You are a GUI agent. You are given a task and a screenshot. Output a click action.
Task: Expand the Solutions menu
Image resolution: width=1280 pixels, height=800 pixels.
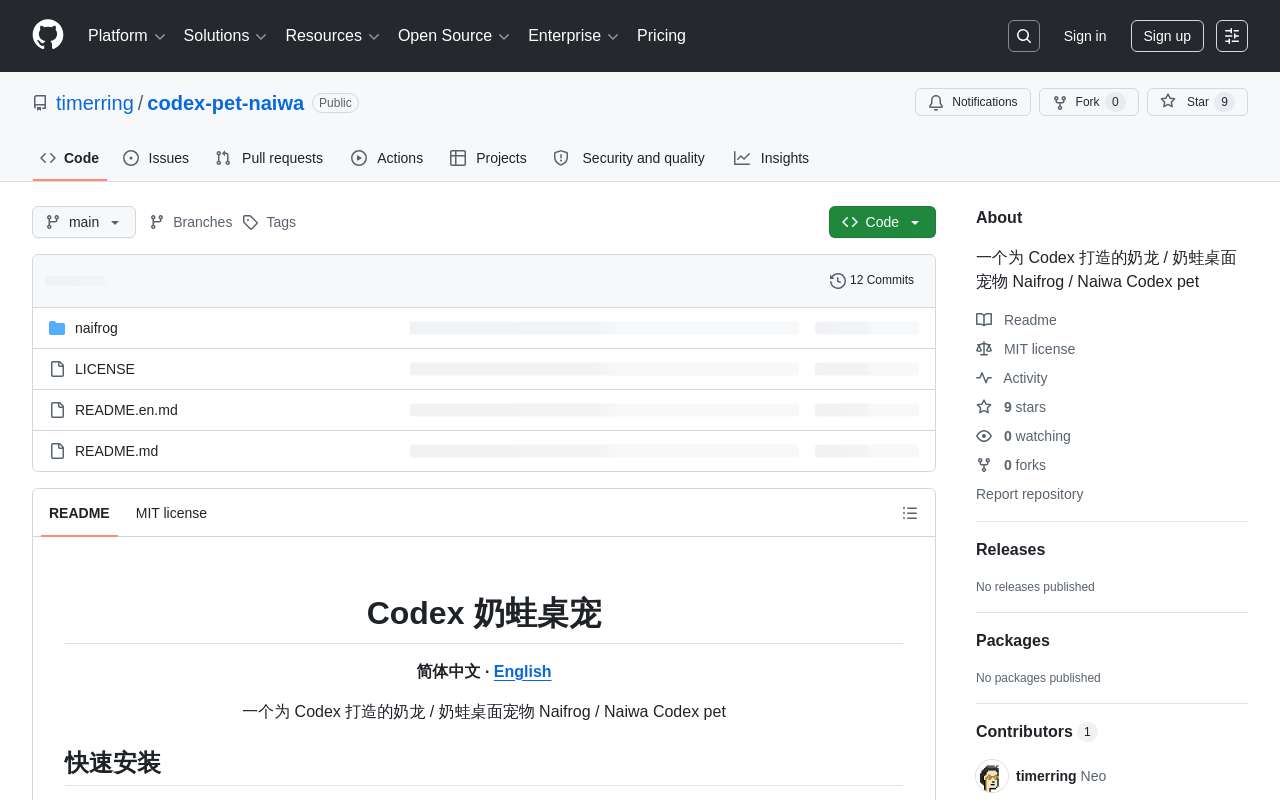(225, 36)
